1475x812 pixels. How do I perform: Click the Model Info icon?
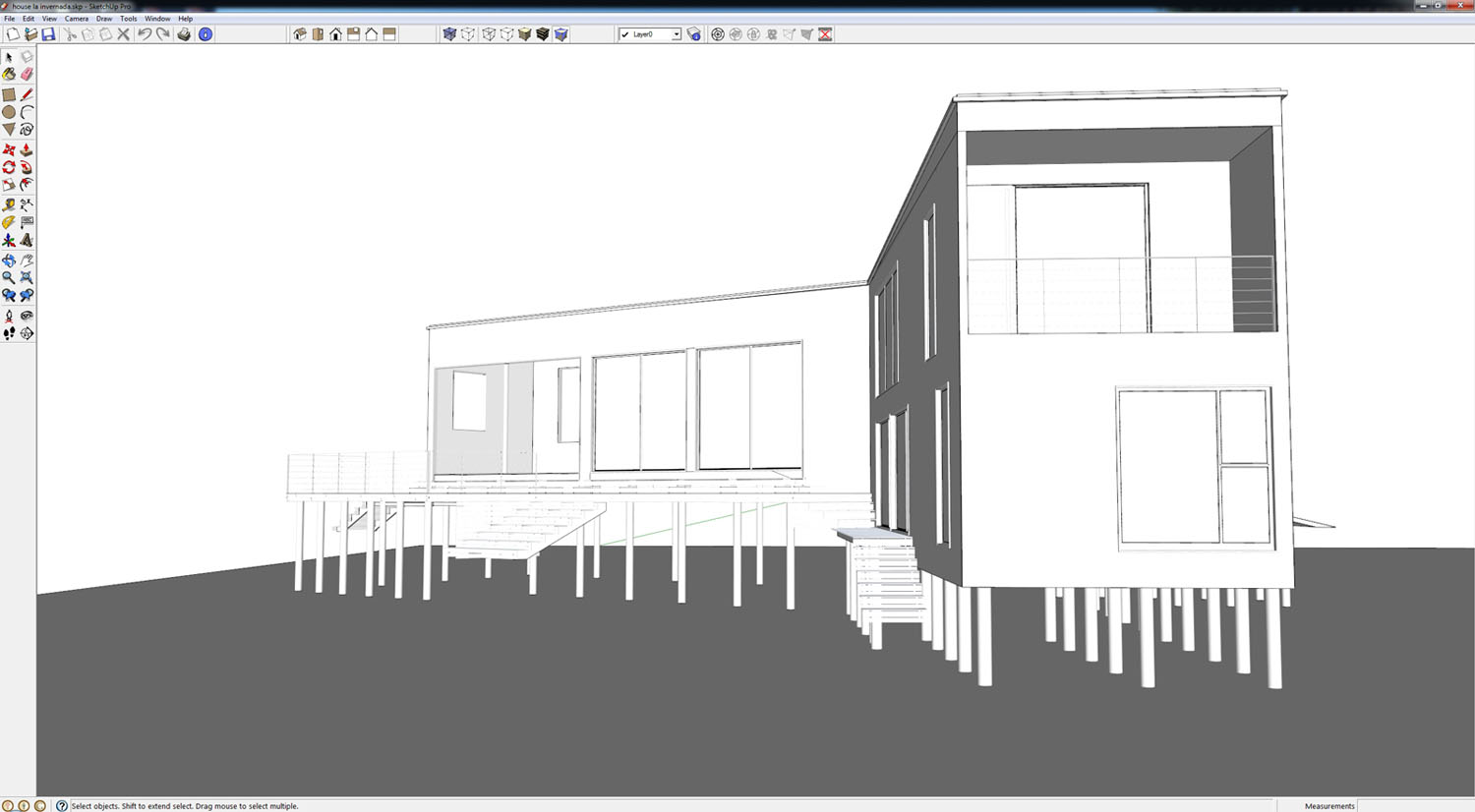click(206, 34)
